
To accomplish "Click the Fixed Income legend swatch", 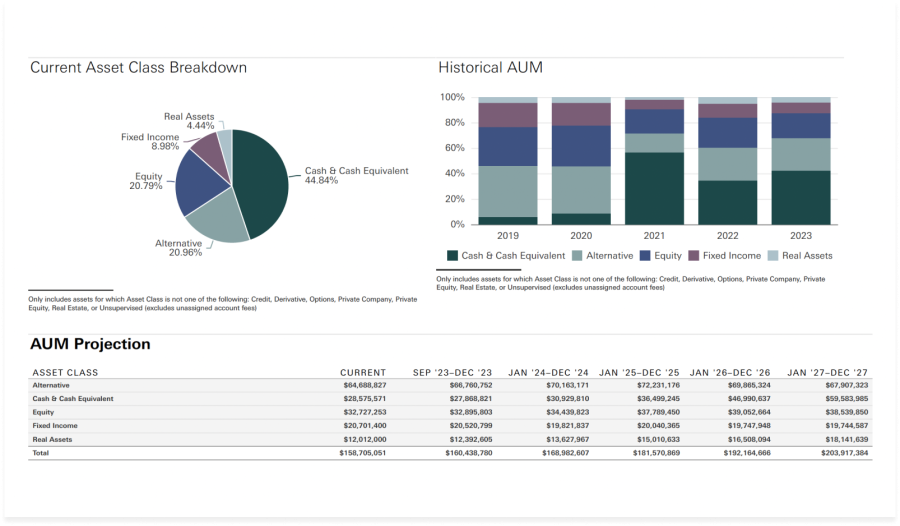I will tap(694, 256).
